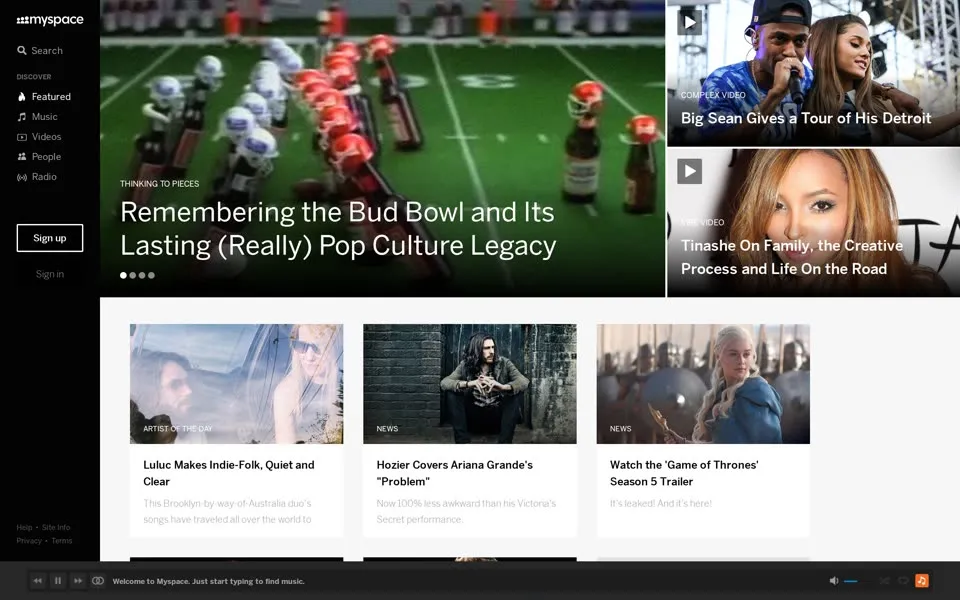Select the second carousel dot
960x600 pixels.
pos(133,276)
